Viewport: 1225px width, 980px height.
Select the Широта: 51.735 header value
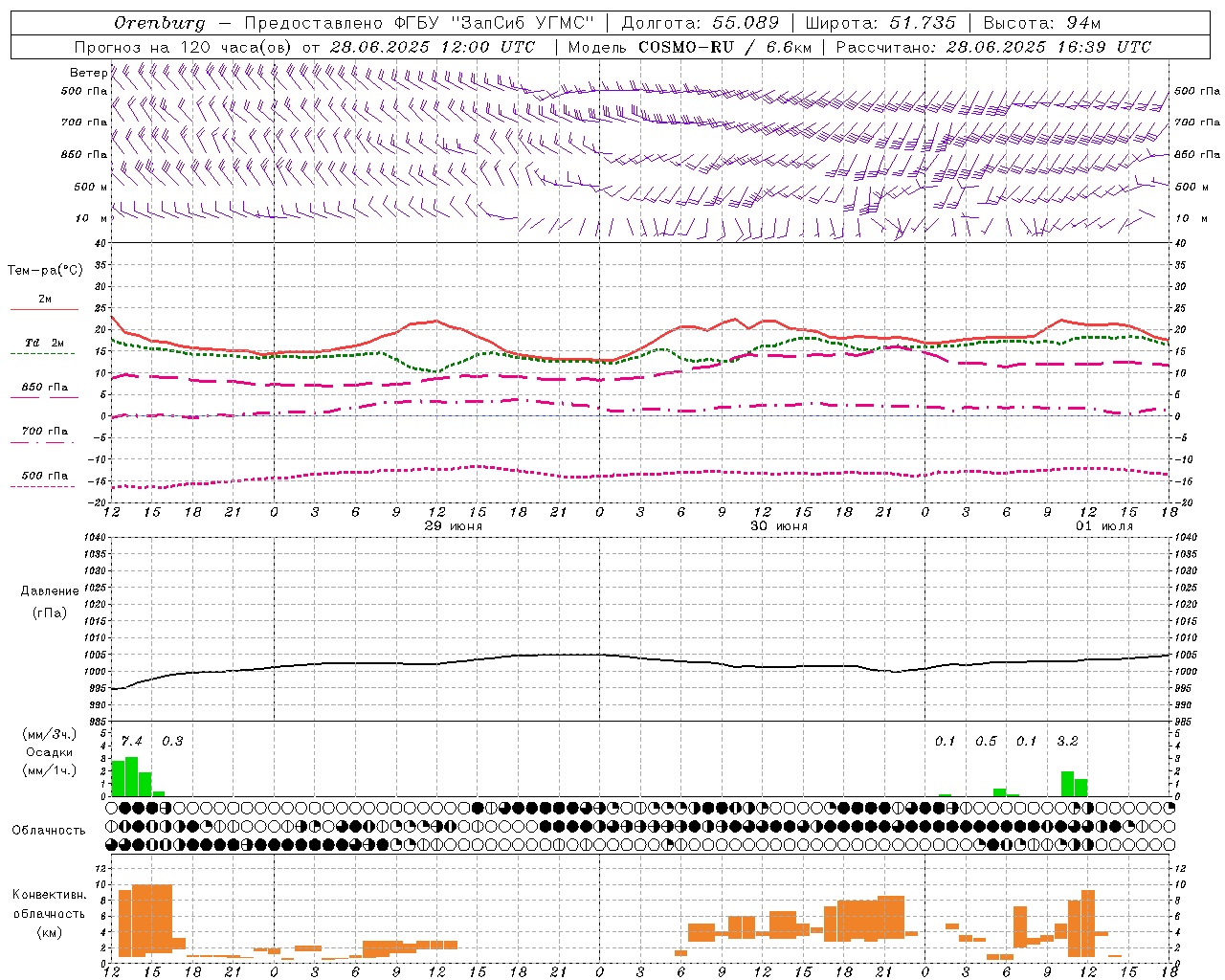point(880,23)
